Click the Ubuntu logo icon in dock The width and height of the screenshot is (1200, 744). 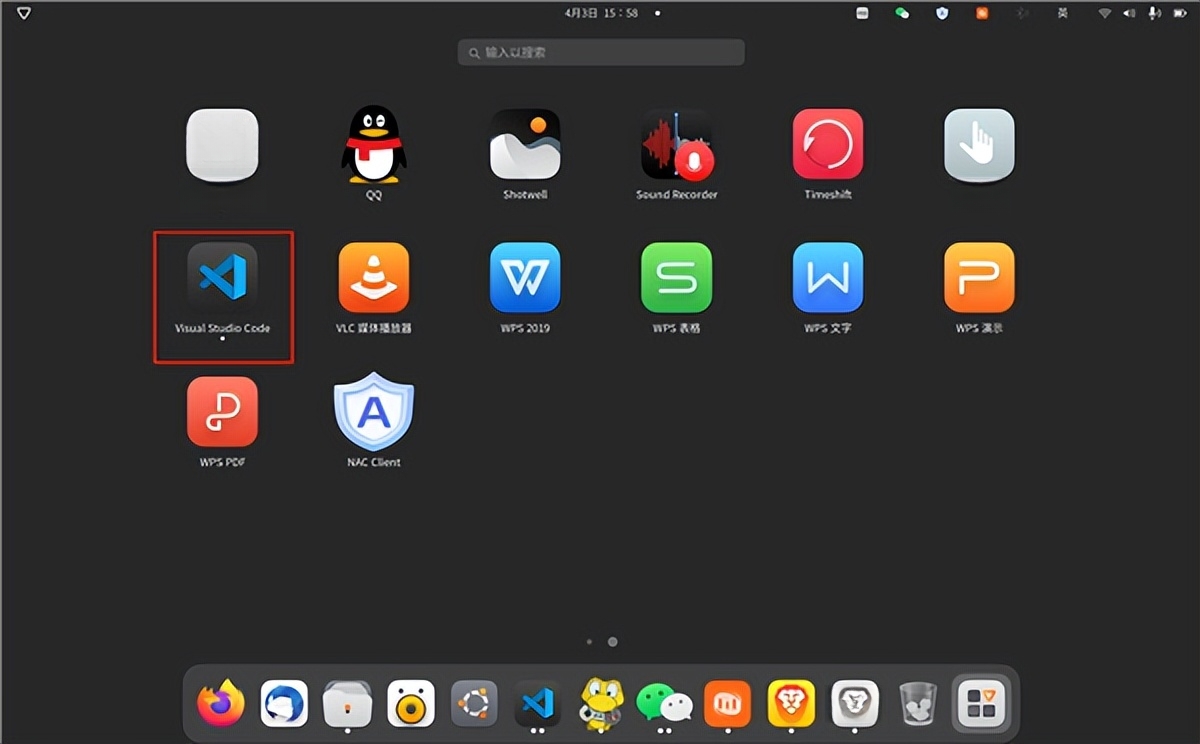pos(474,704)
